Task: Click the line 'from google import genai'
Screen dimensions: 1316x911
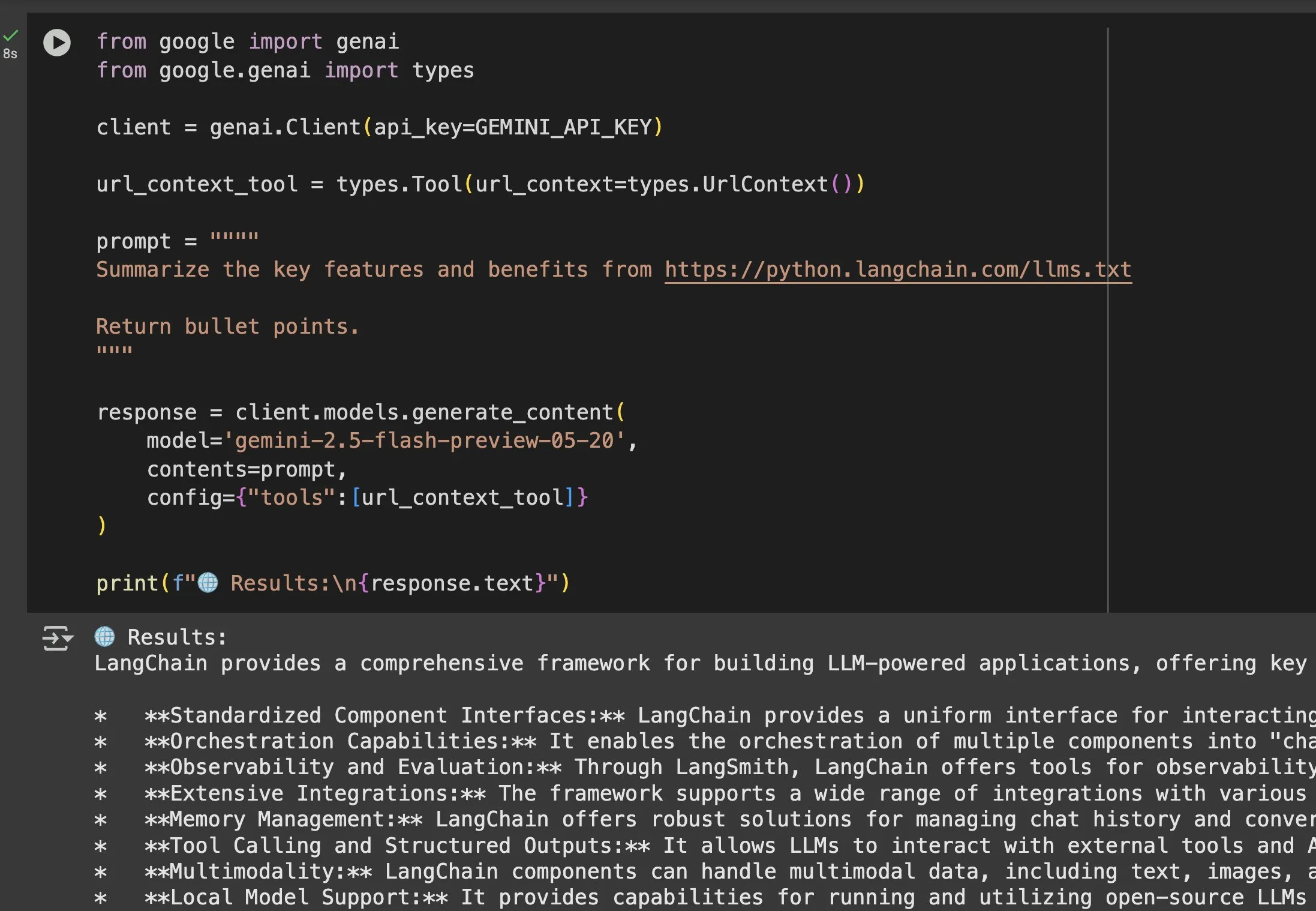Action: pos(248,41)
